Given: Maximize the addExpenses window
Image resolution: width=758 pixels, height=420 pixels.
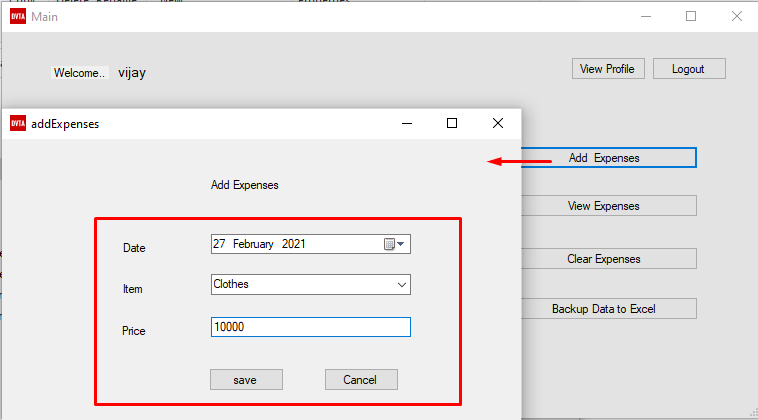Looking at the screenshot, I should pyautogui.click(x=452, y=123).
